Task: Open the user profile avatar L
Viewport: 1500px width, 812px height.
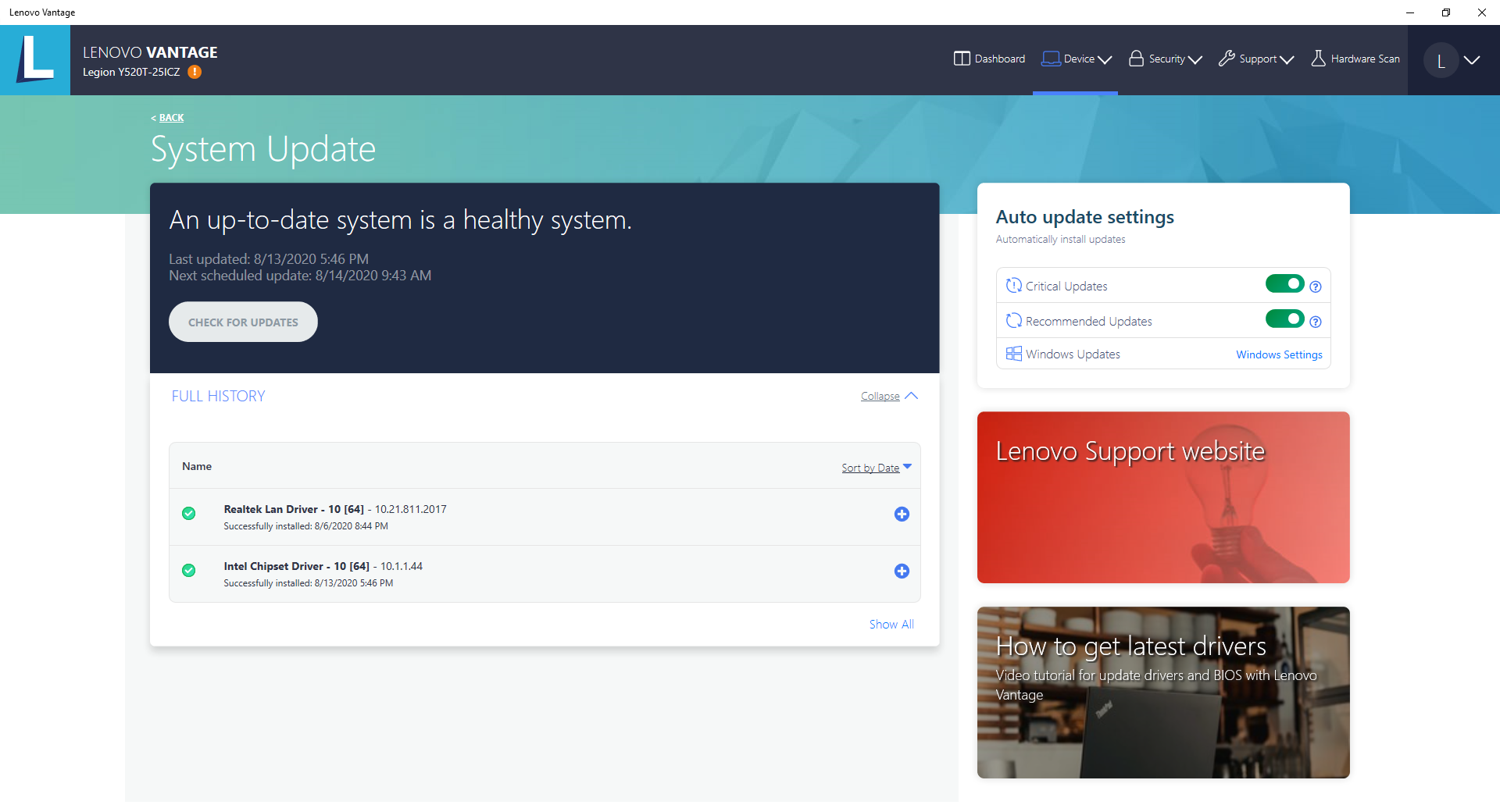Action: coord(1441,60)
